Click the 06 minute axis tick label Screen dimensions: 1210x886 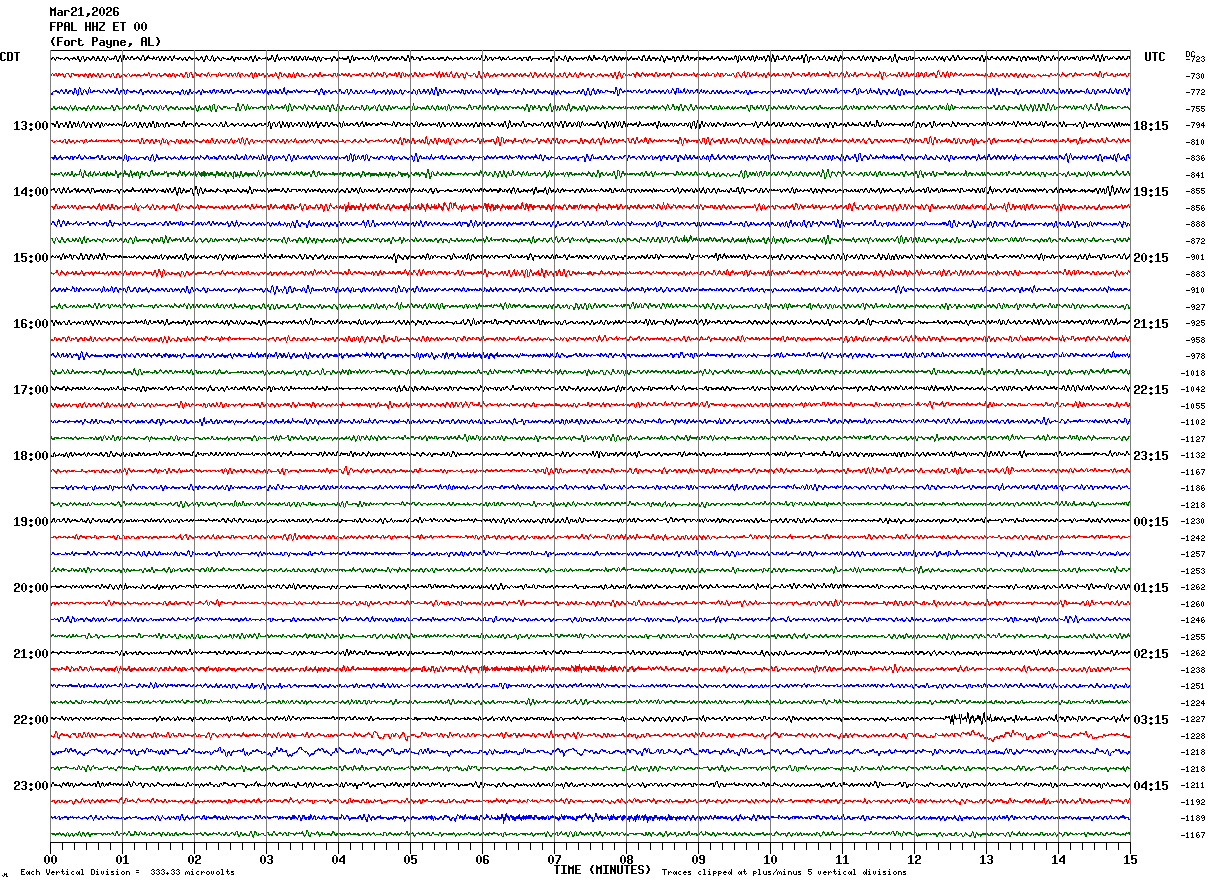(x=482, y=860)
